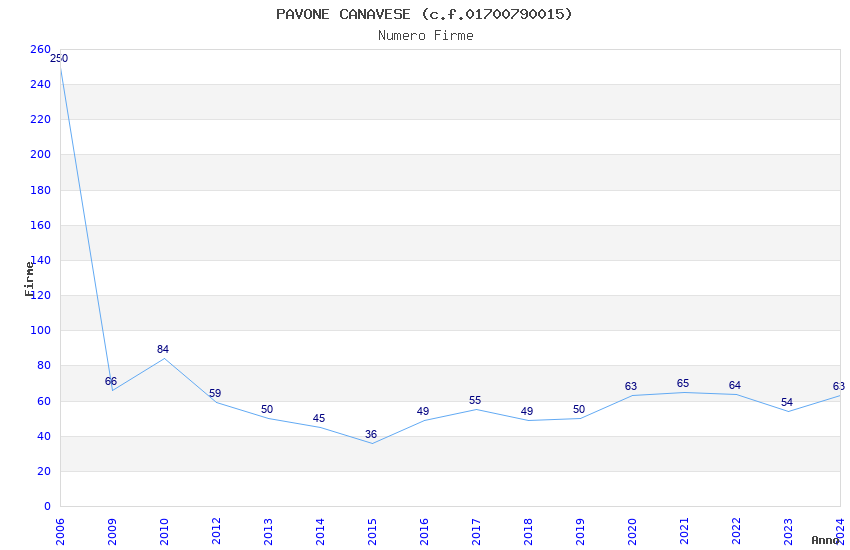Click the y-axis value 220
Image resolution: width=850 pixels, height=550 pixels.
tap(40, 119)
